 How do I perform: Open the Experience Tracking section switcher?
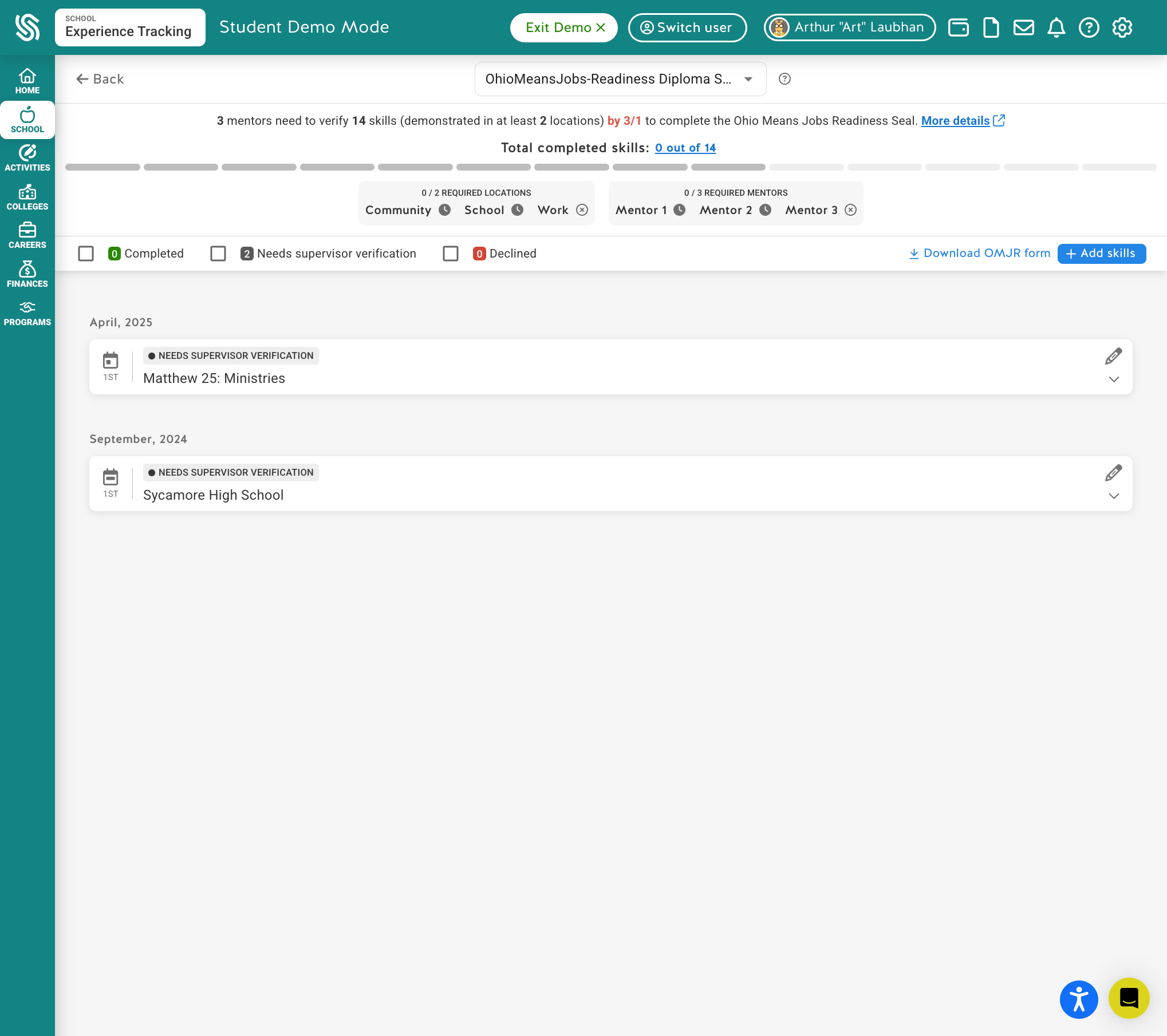point(130,27)
